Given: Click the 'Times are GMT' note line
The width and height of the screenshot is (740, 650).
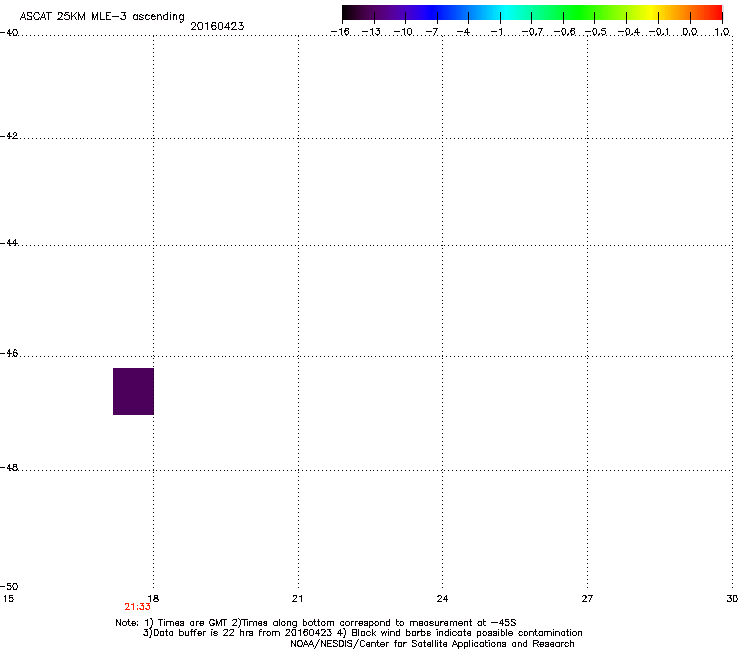Looking at the screenshot, I should coord(316,623).
